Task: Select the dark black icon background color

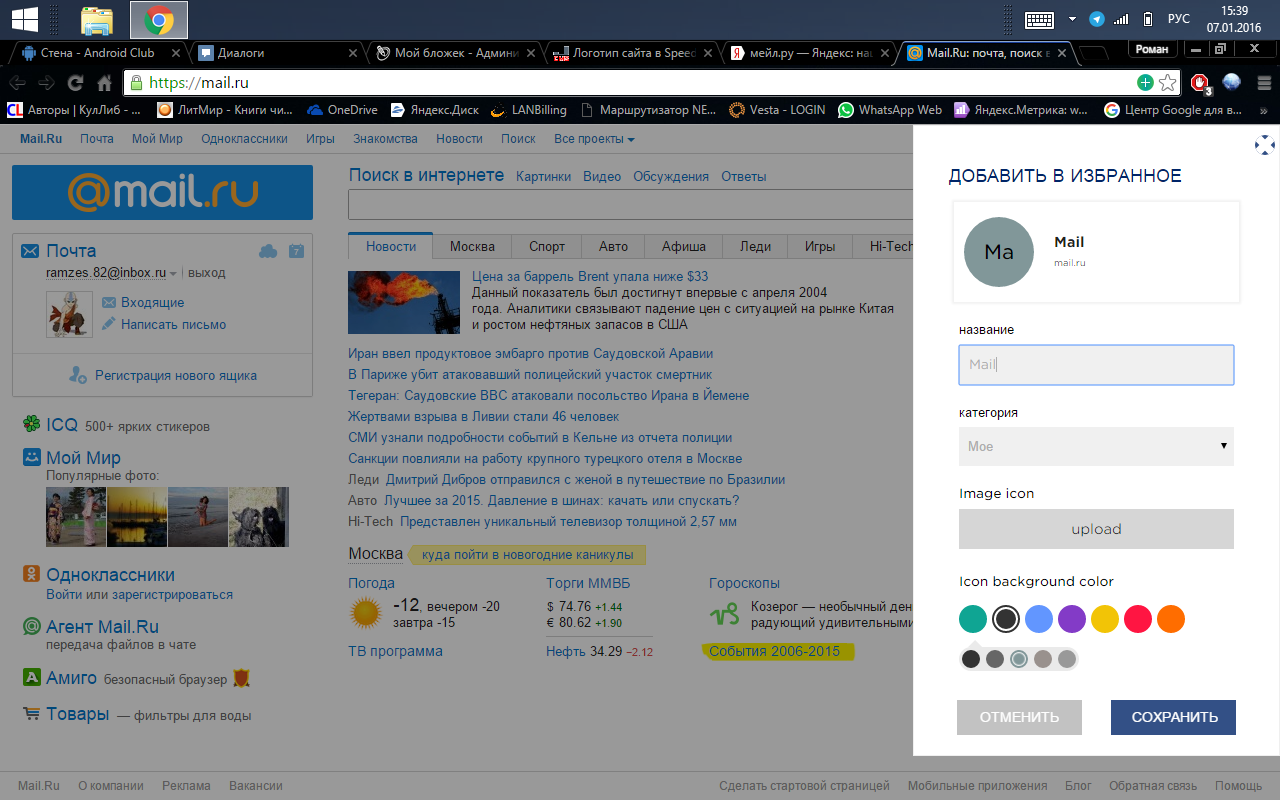Action: pyautogui.click(x=1006, y=619)
